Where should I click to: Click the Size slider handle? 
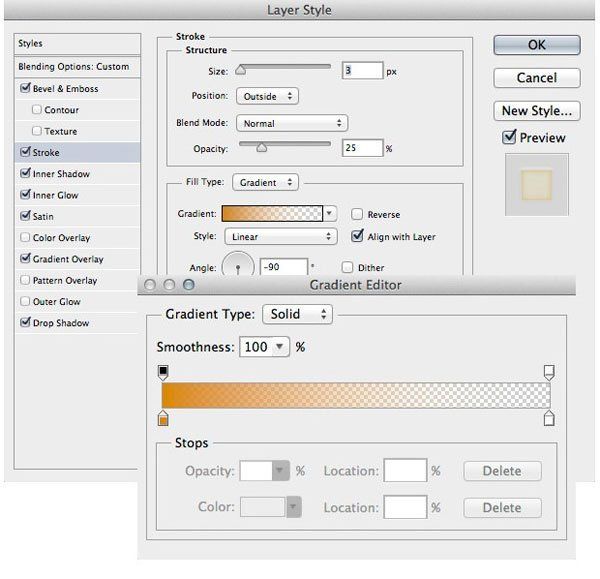click(x=241, y=70)
